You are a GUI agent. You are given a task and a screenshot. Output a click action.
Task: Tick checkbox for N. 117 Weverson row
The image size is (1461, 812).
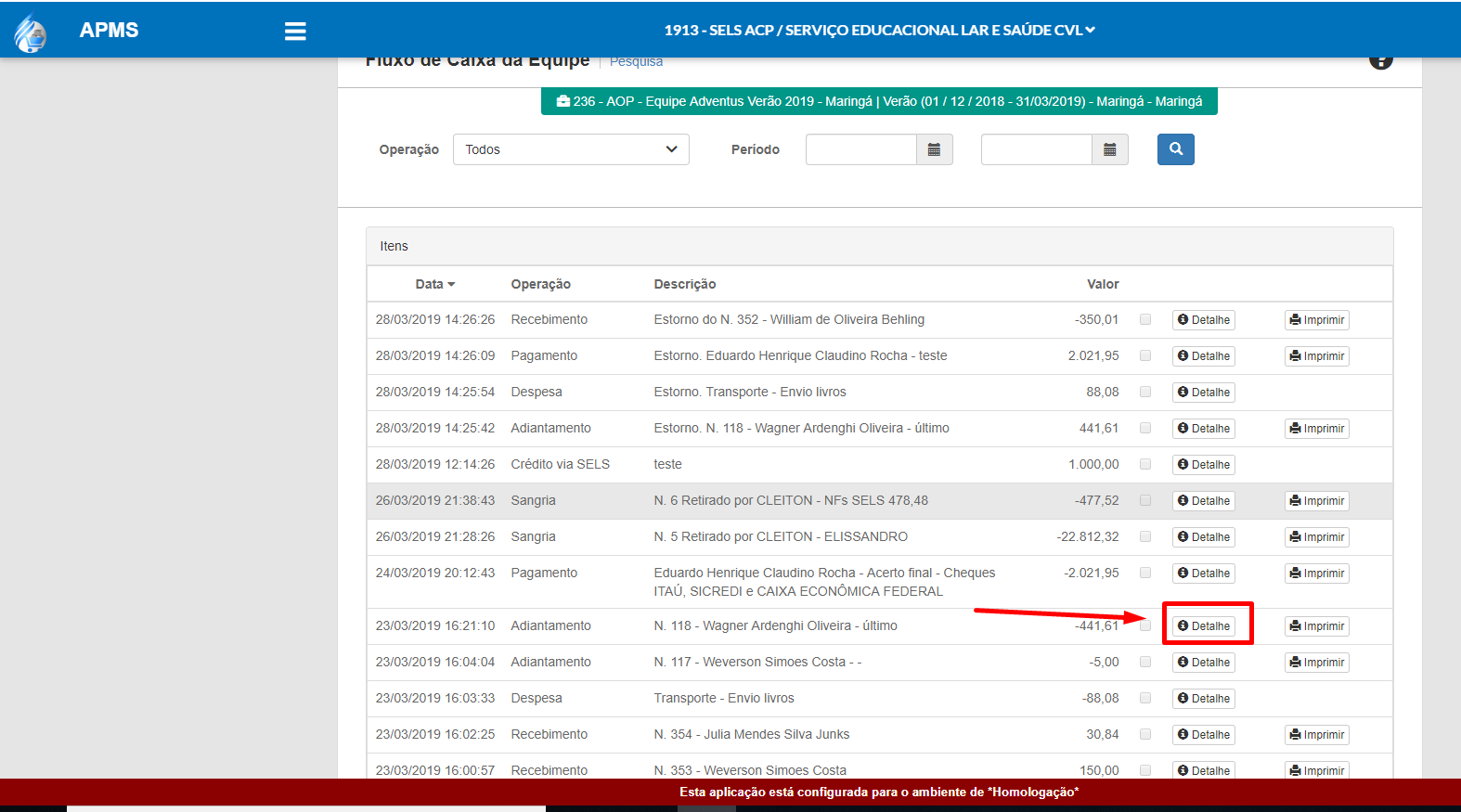pos(1145,662)
